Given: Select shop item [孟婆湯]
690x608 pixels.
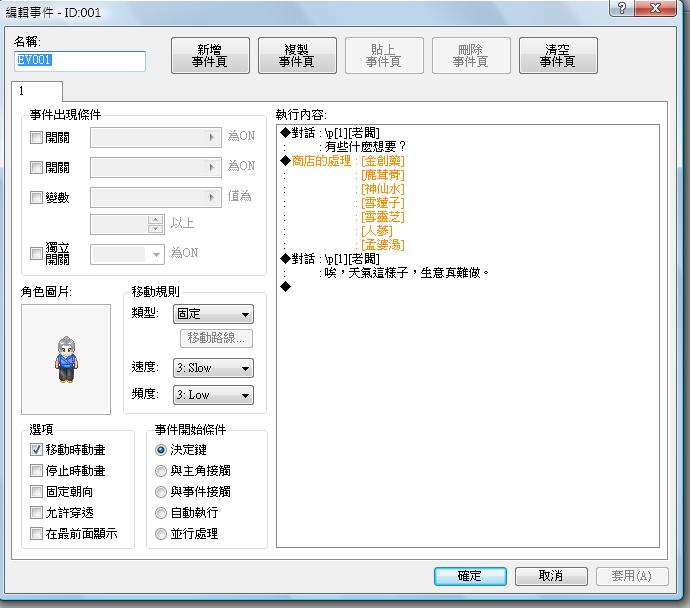Looking at the screenshot, I should pyautogui.click(x=382, y=245).
